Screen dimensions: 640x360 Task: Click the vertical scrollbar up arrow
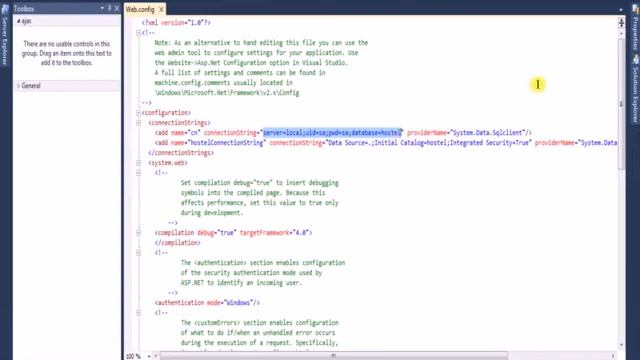(x=621, y=33)
